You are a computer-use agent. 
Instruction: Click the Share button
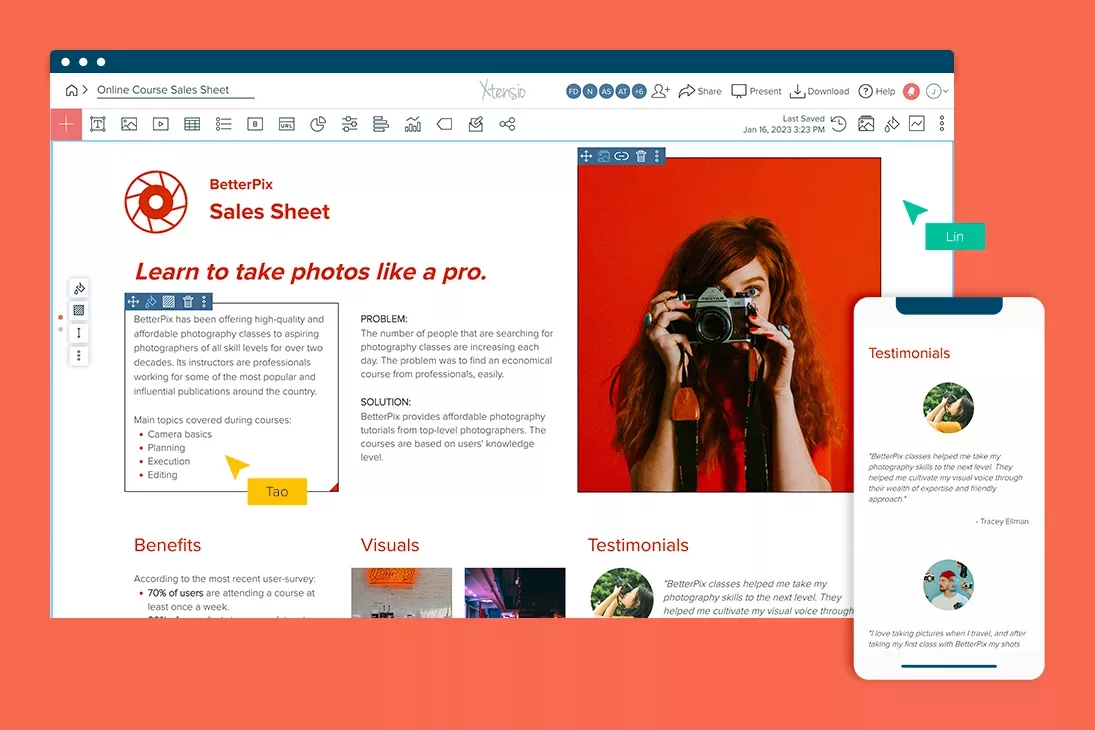coord(700,91)
